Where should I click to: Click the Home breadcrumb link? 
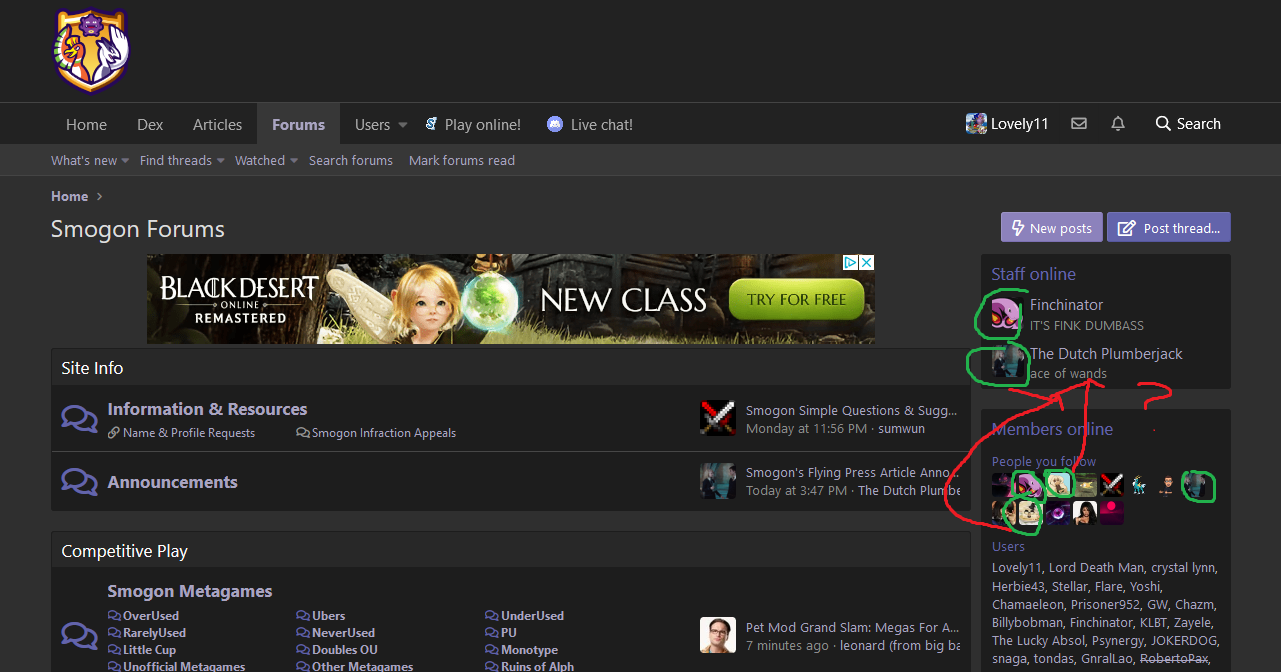click(70, 197)
